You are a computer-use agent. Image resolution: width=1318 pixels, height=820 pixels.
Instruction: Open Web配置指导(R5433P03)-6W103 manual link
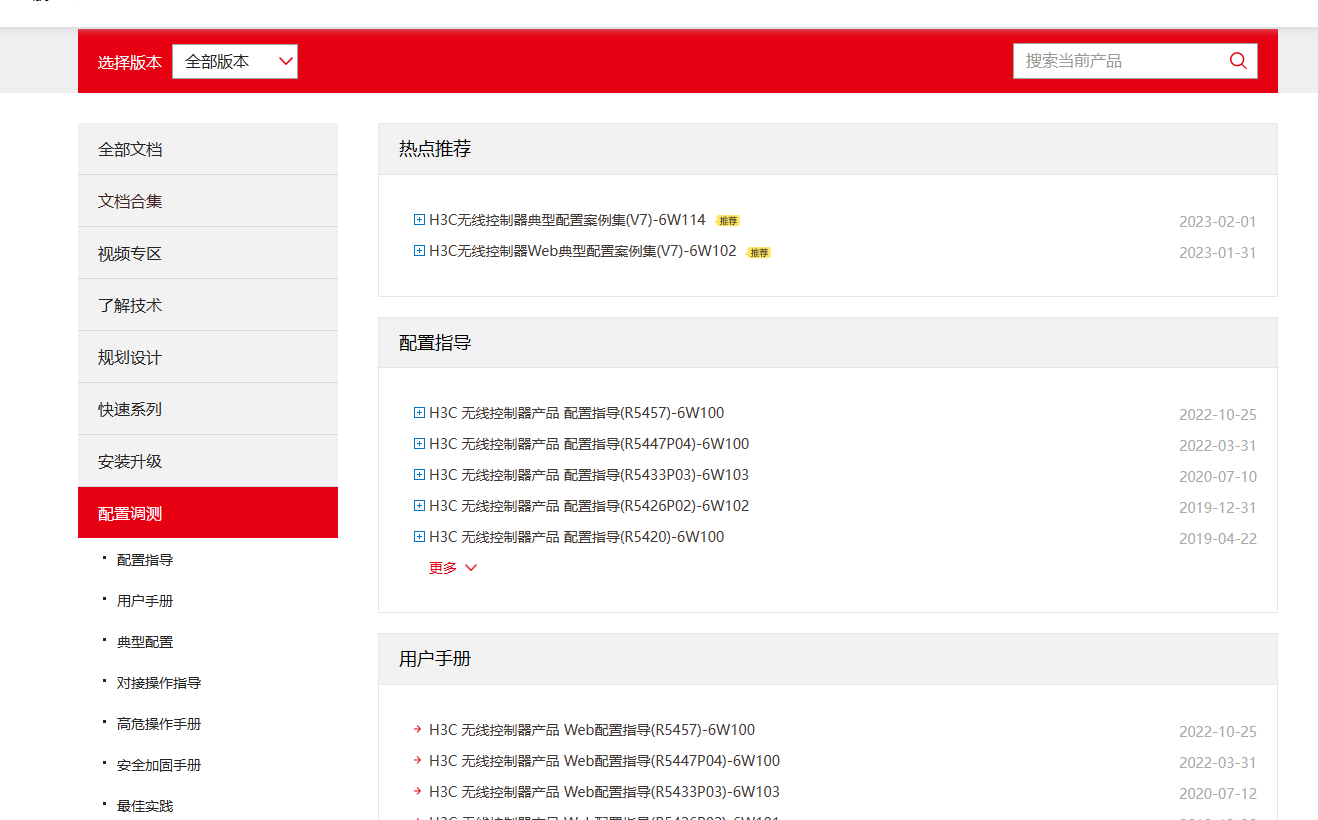coord(605,792)
